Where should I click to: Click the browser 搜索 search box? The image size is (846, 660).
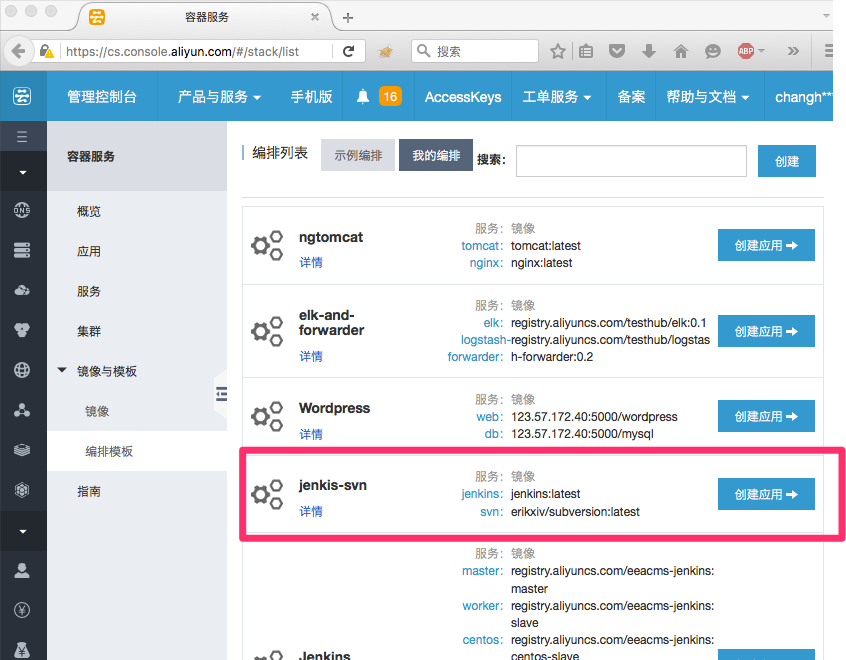point(475,51)
